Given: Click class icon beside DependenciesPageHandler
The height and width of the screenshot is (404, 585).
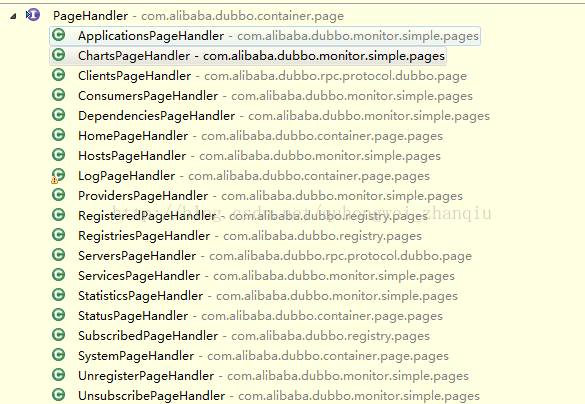Looking at the screenshot, I should coord(59,115).
